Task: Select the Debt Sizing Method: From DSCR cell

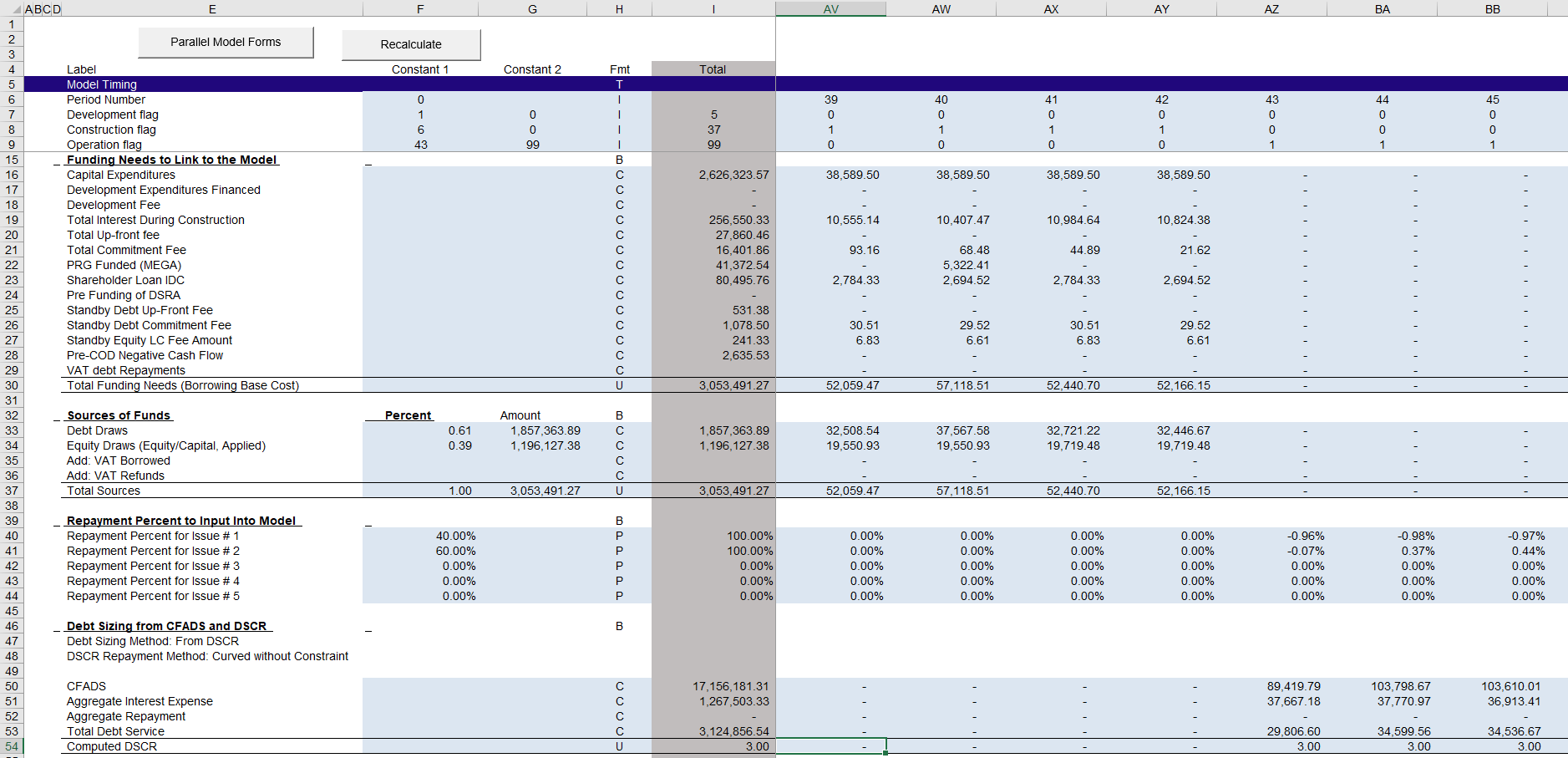Action: 153,641
